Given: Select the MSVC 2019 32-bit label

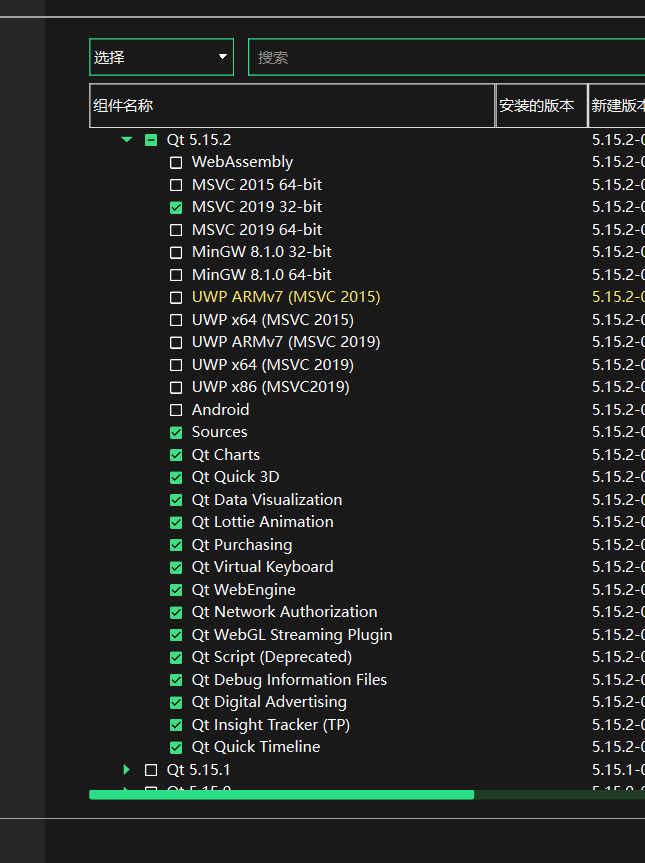Looking at the screenshot, I should click(x=257, y=207).
